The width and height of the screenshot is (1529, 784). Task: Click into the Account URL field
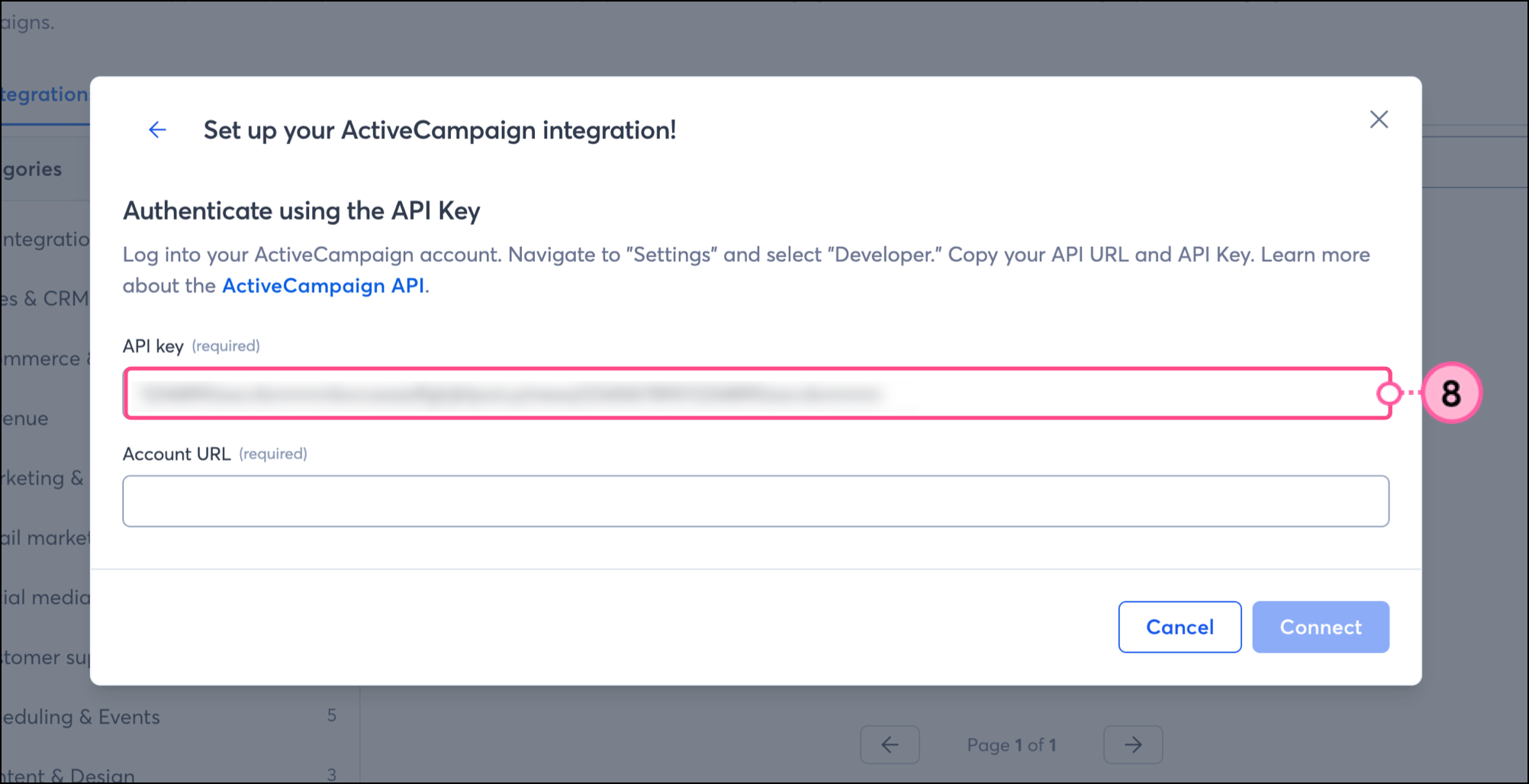pyautogui.click(x=755, y=501)
